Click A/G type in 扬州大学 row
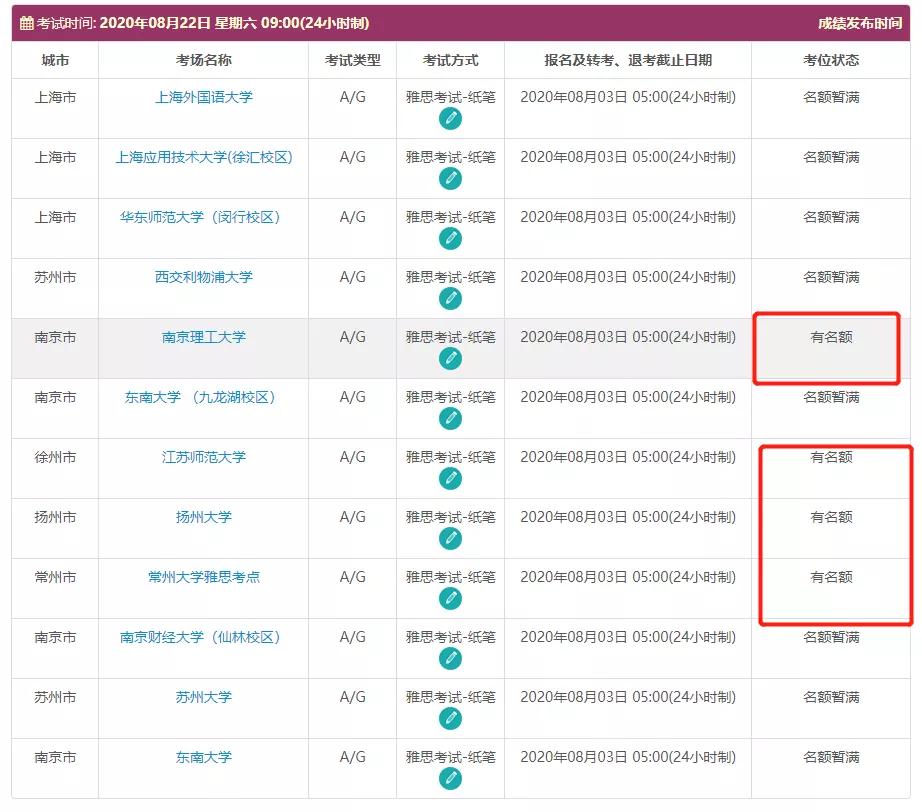Image resolution: width=922 pixels, height=812 pixels. [352, 517]
